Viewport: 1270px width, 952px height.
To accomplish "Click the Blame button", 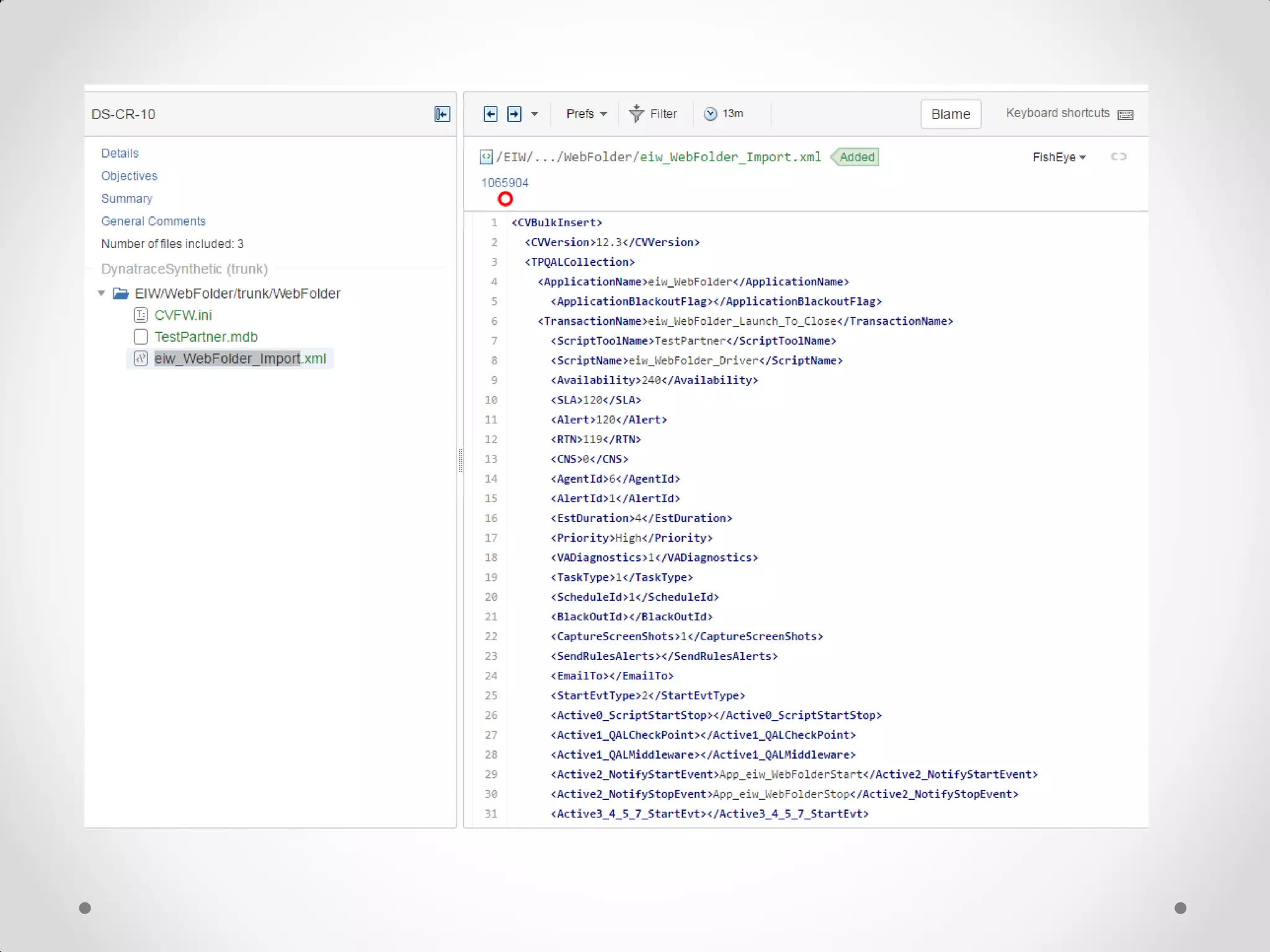I will (950, 114).
